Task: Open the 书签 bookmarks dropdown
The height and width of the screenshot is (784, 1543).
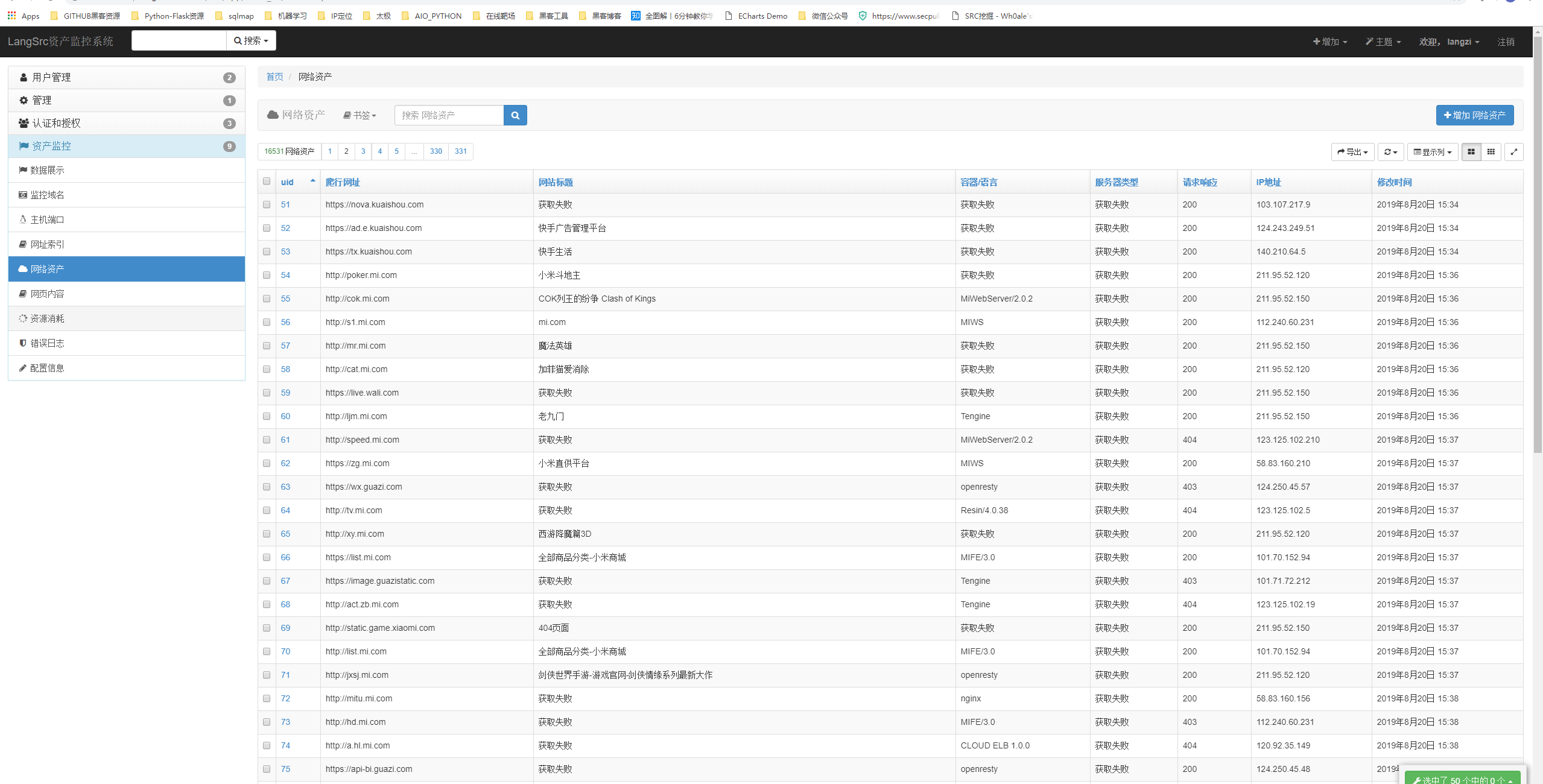Action: coord(360,115)
